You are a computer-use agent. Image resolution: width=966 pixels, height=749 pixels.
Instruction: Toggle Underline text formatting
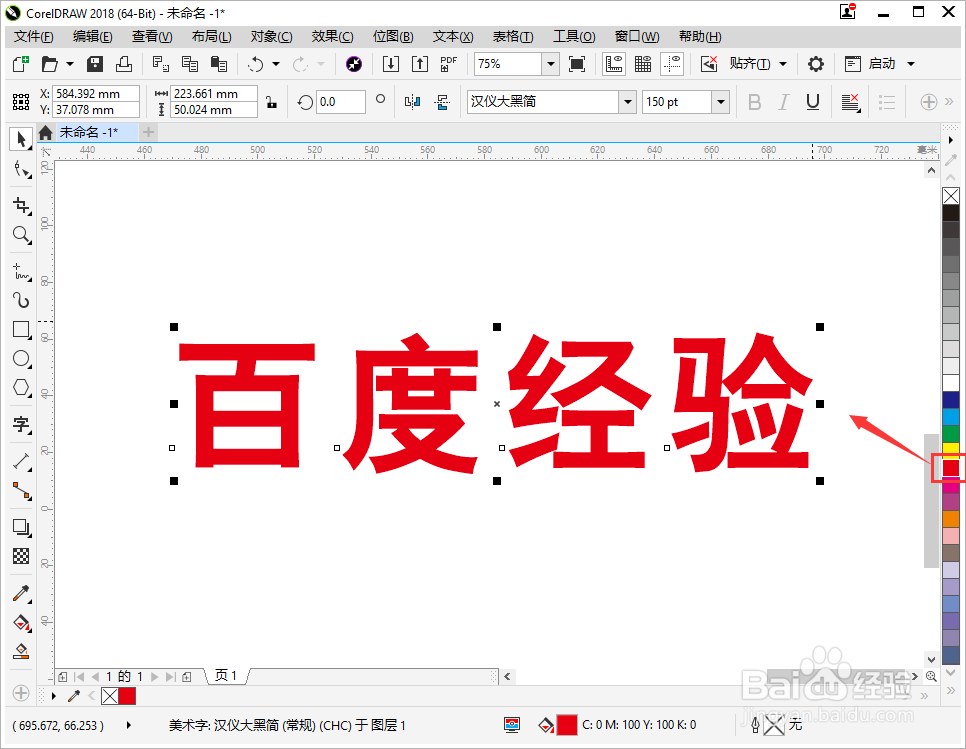tap(813, 102)
